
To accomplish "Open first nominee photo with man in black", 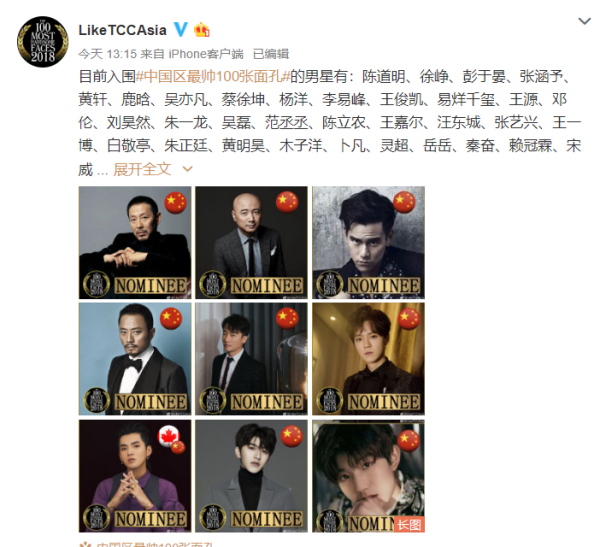I will 135,242.
